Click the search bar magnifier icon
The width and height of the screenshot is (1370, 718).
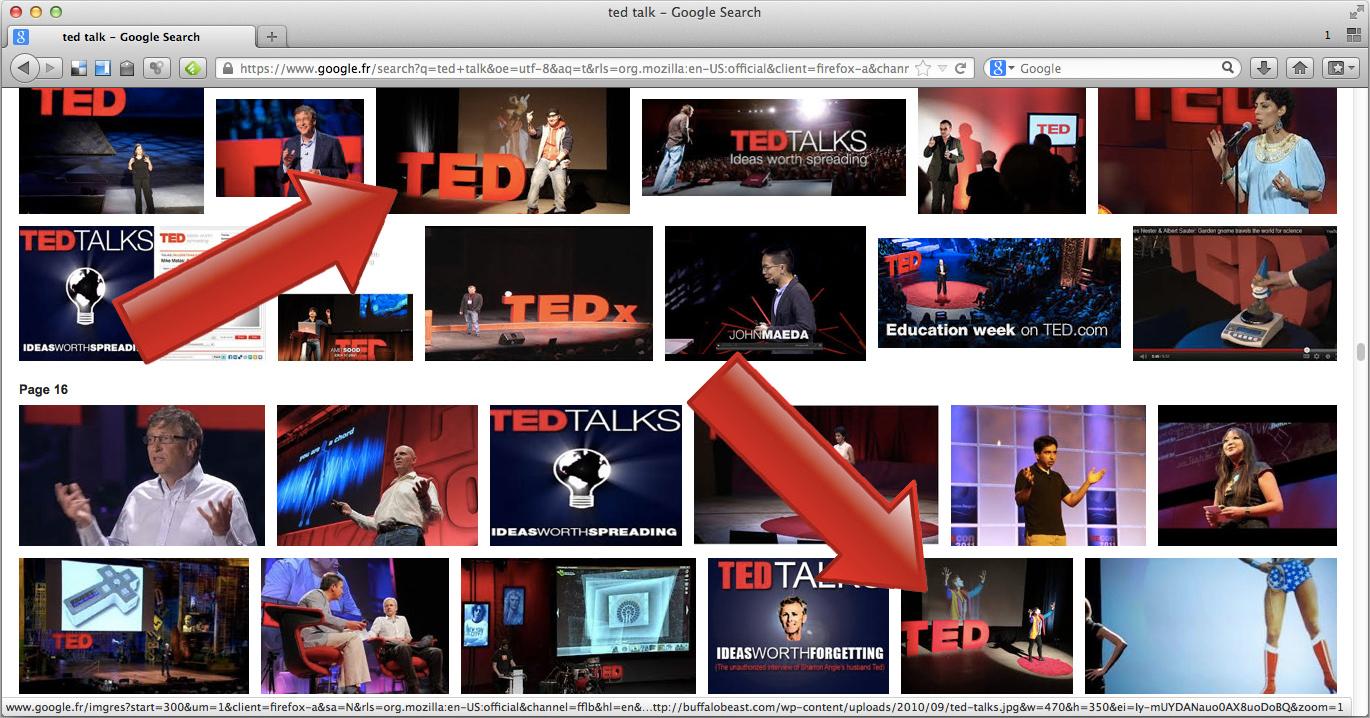pyautogui.click(x=1228, y=68)
